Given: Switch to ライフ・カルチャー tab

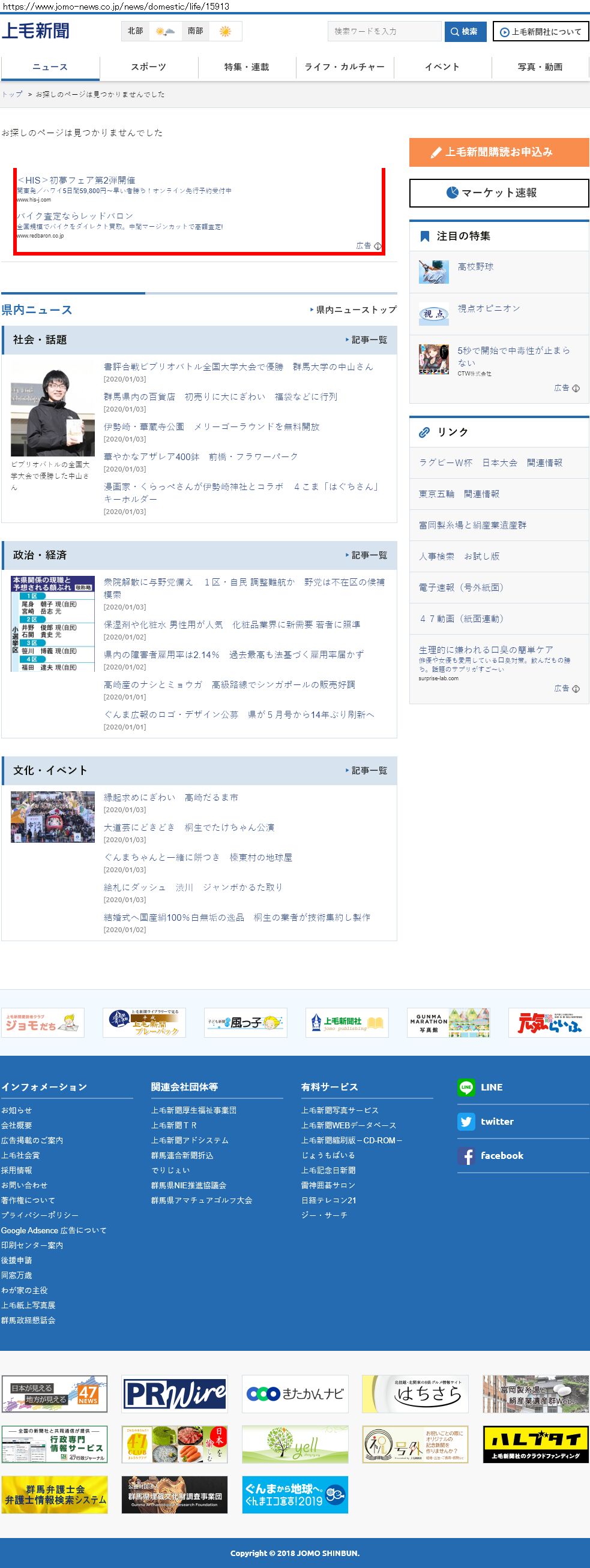Looking at the screenshot, I should point(345,67).
